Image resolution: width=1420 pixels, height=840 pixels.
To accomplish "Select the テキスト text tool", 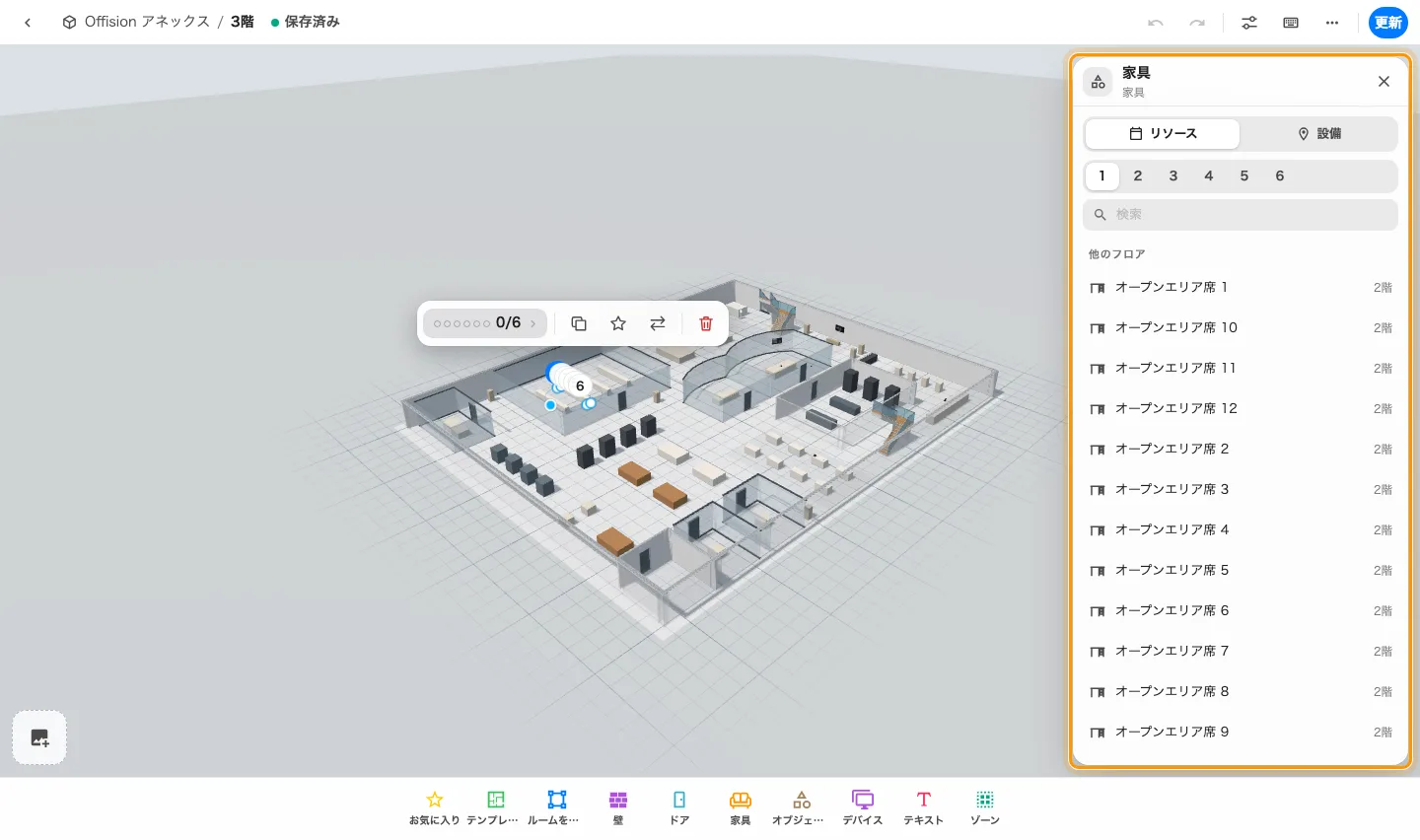I will 924,807.
